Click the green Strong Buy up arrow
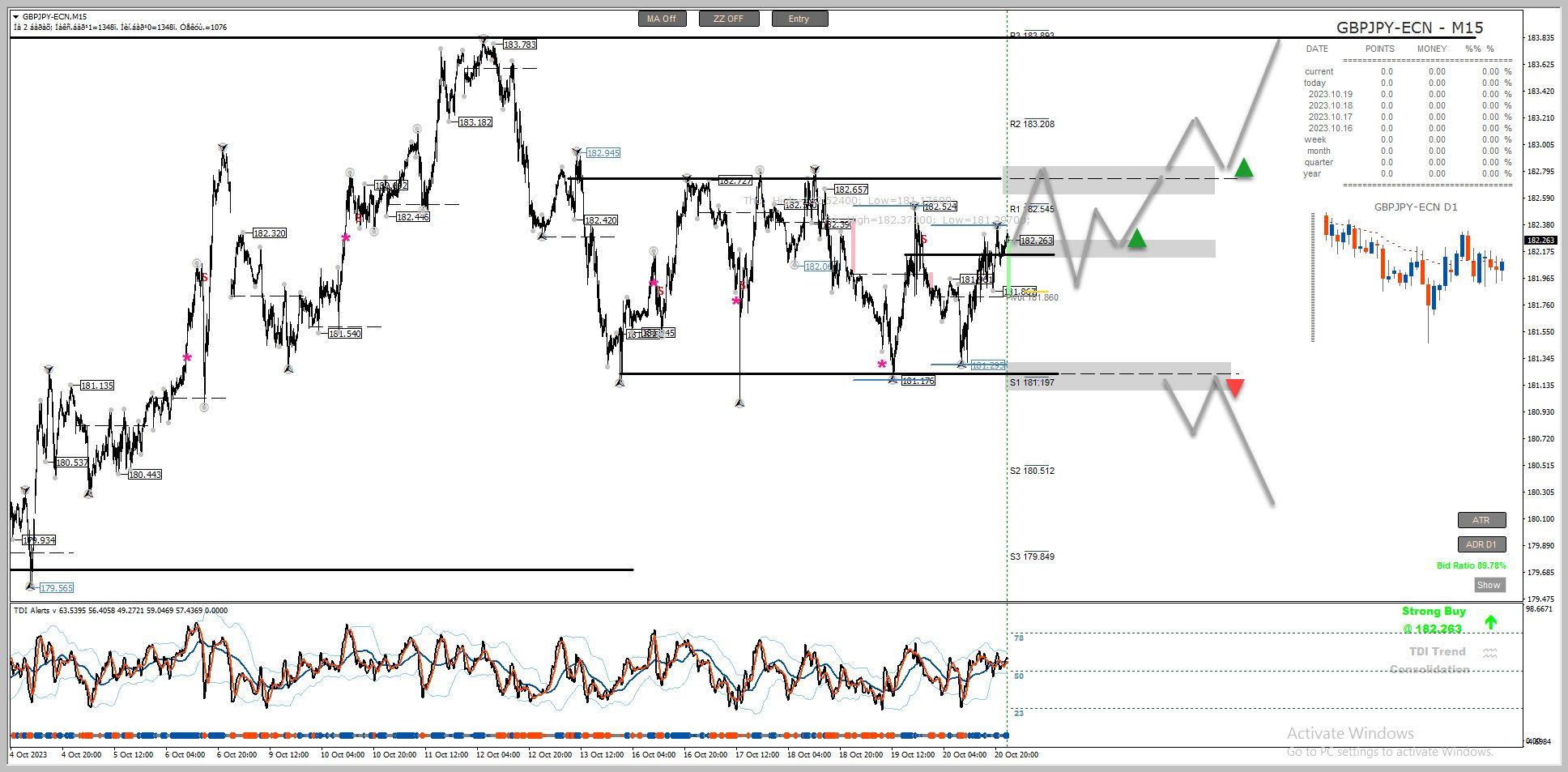The height and width of the screenshot is (772, 1568). point(1490,622)
